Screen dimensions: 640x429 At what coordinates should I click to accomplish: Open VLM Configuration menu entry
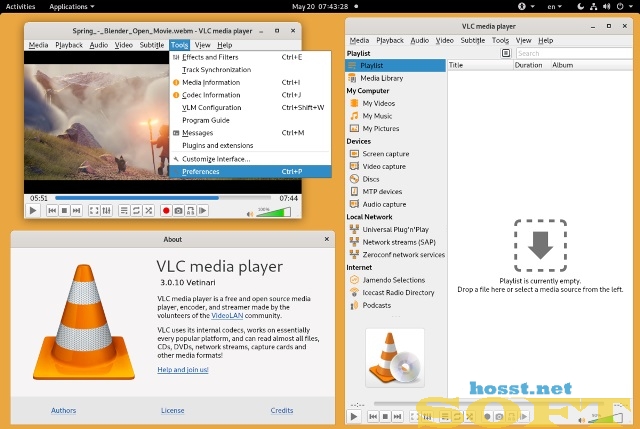pos(250,108)
